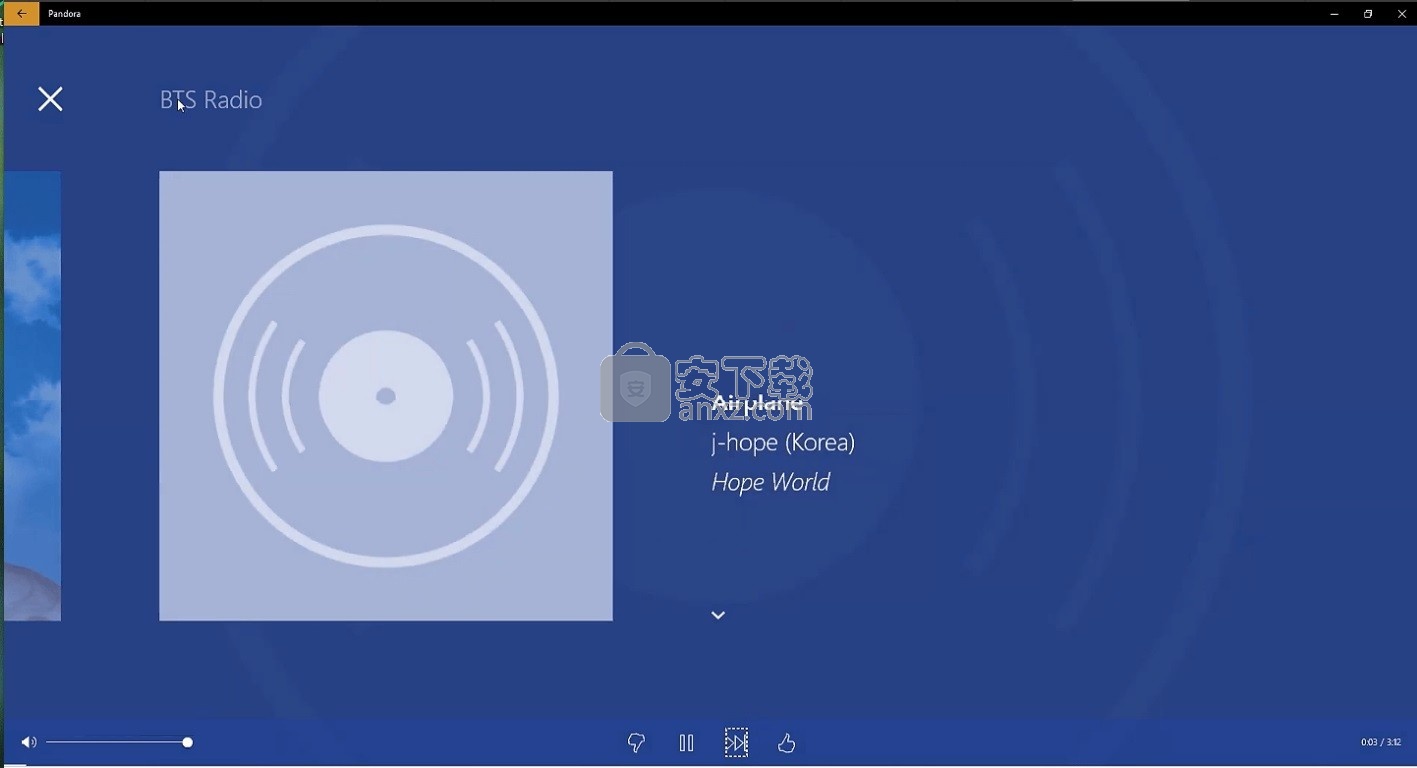This screenshot has height=768, width=1417.
Task: Open artist j-hope (Korea)
Action: tap(783, 443)
